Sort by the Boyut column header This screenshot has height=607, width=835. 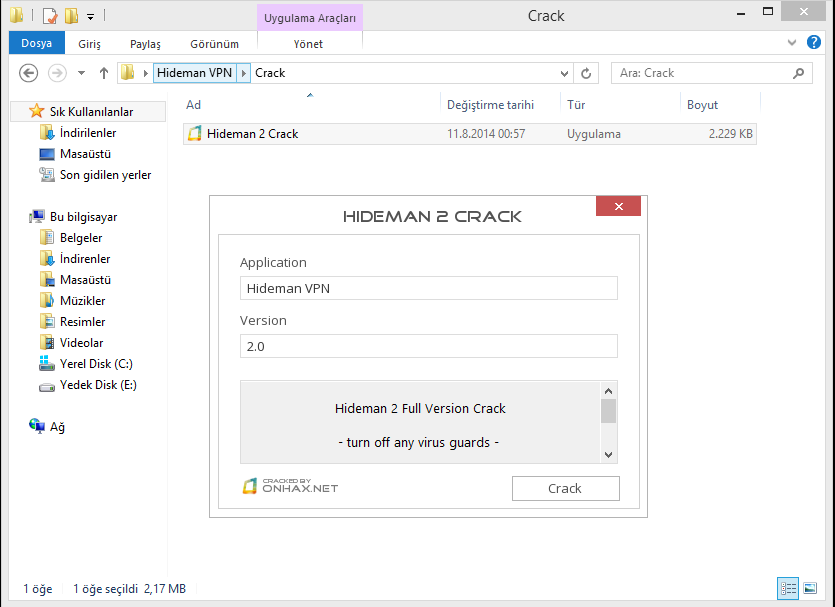click(x=702, y=105)
